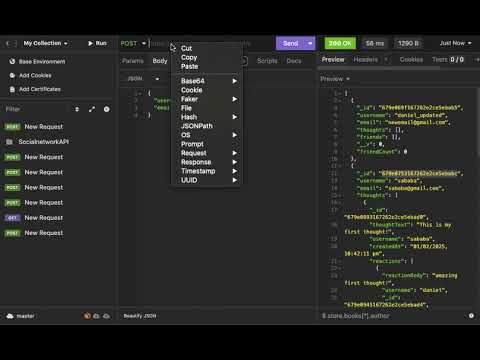Expand the Base64 submenu

coord(207,81)
